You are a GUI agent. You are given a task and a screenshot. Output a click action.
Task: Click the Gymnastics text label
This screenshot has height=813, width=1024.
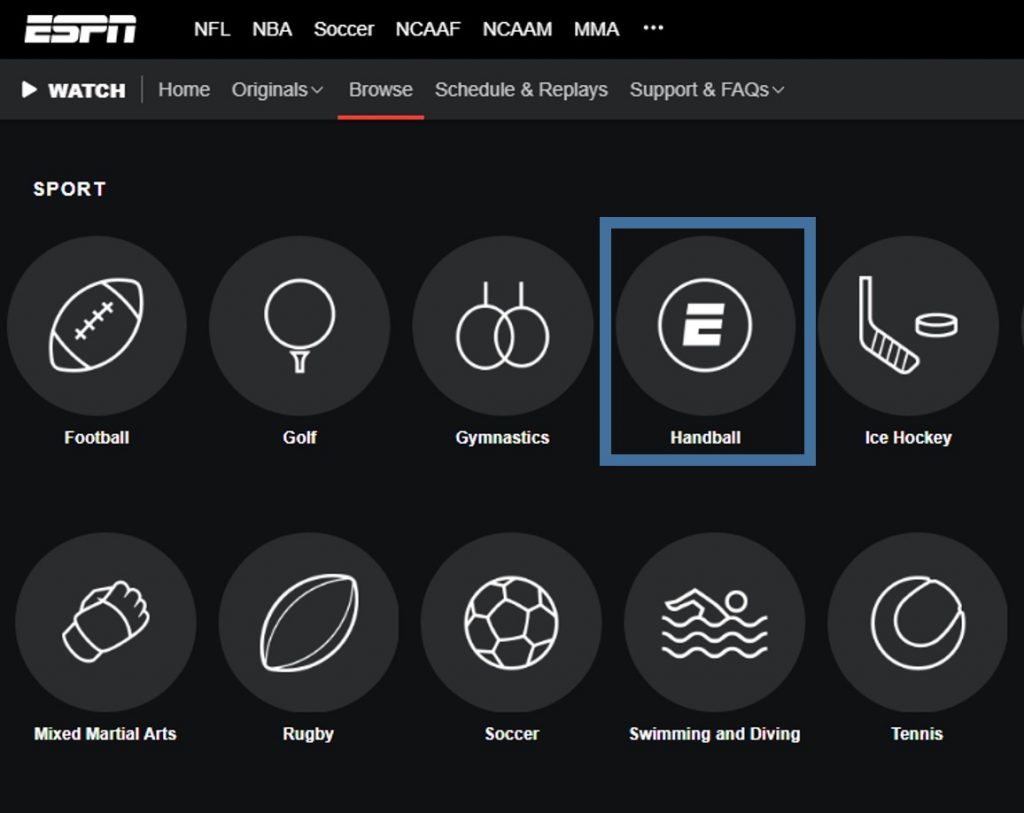pyautogui.click(x=502, y=438)
